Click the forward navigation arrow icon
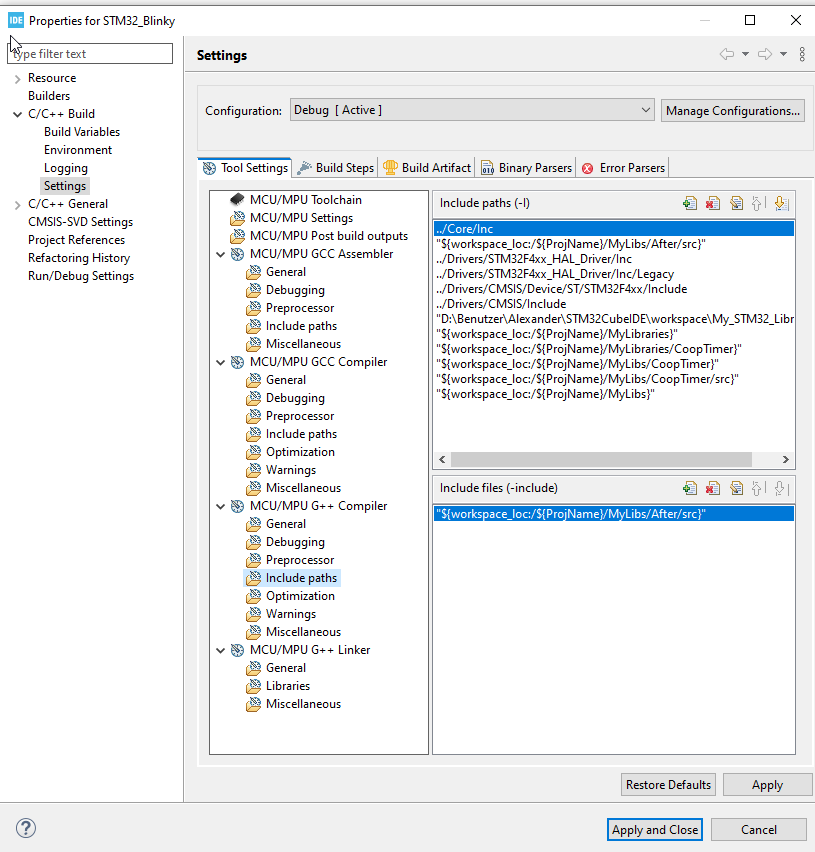This screenshot has height=852, width=815. point(765,54)
